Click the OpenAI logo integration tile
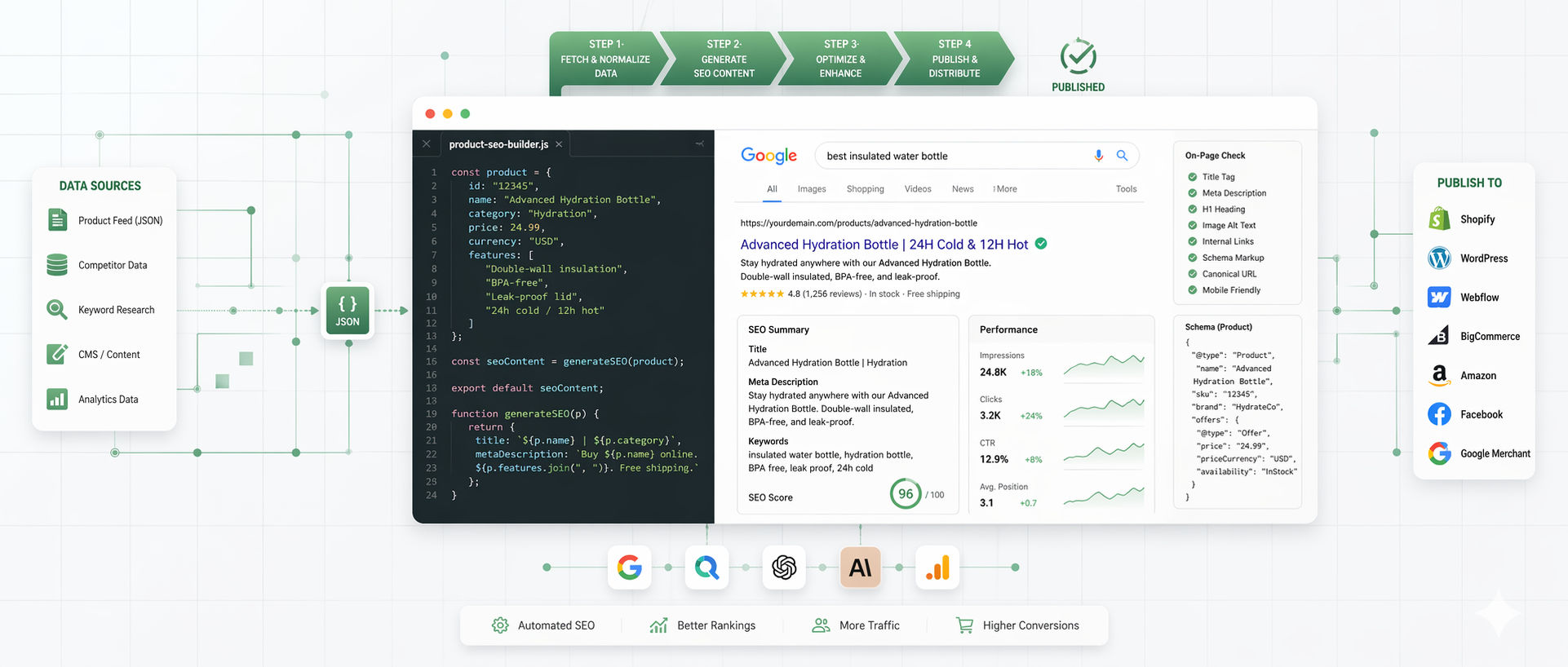Viewport: 1568px width, 667px height. click(x=784, y=567)
